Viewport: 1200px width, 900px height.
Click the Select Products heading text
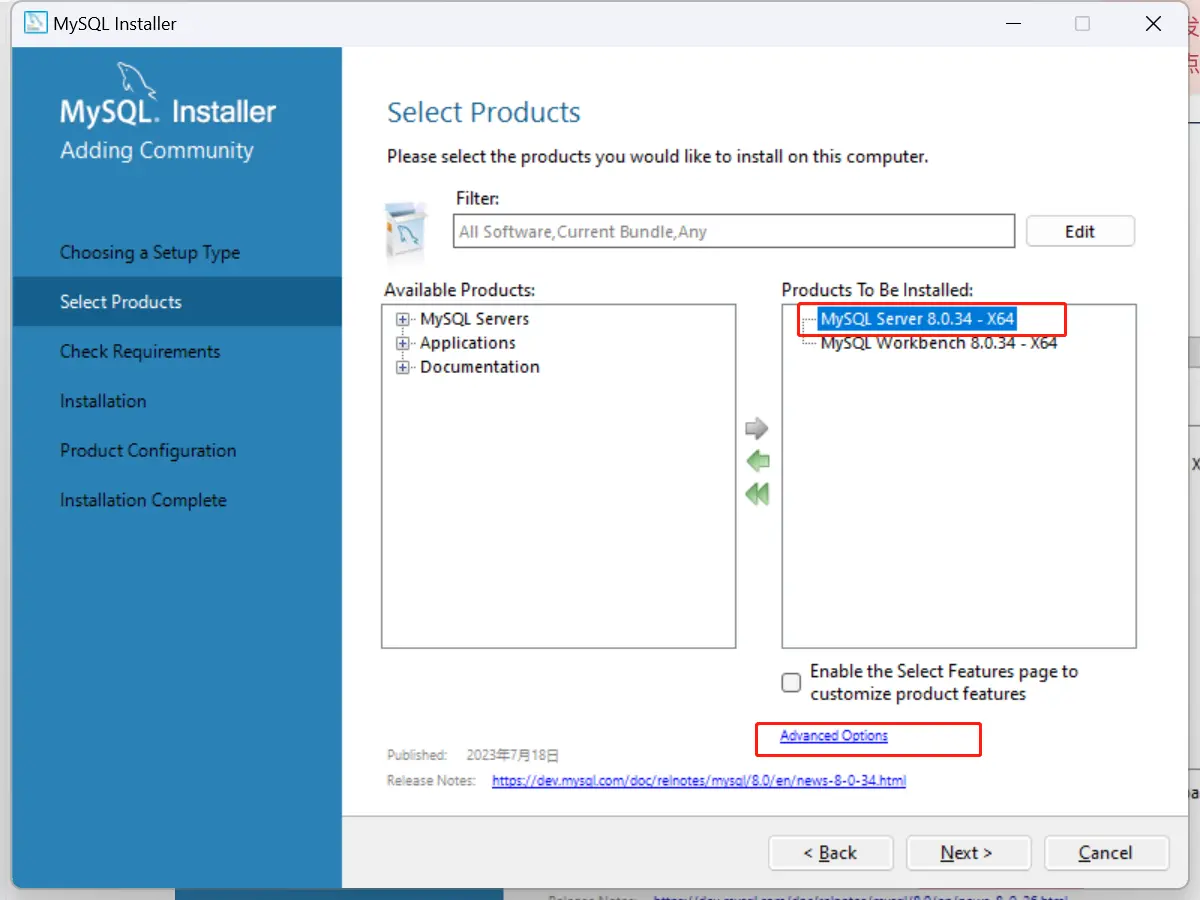(x=484, y=112)
